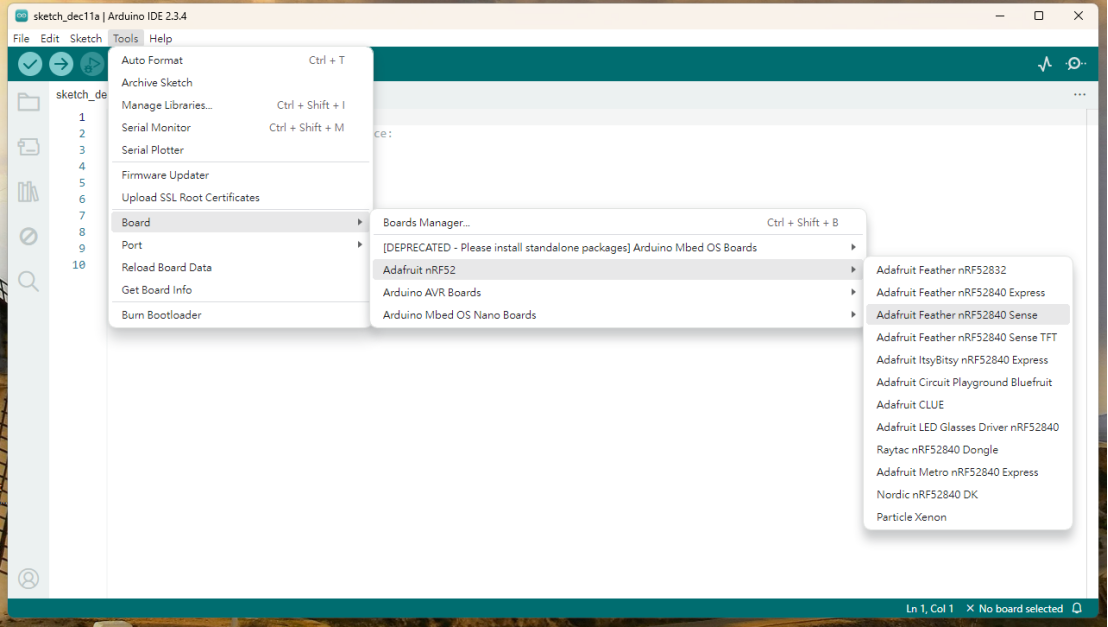
Task: Click the Verify sketch checkmark button
Action: point(30,64)
